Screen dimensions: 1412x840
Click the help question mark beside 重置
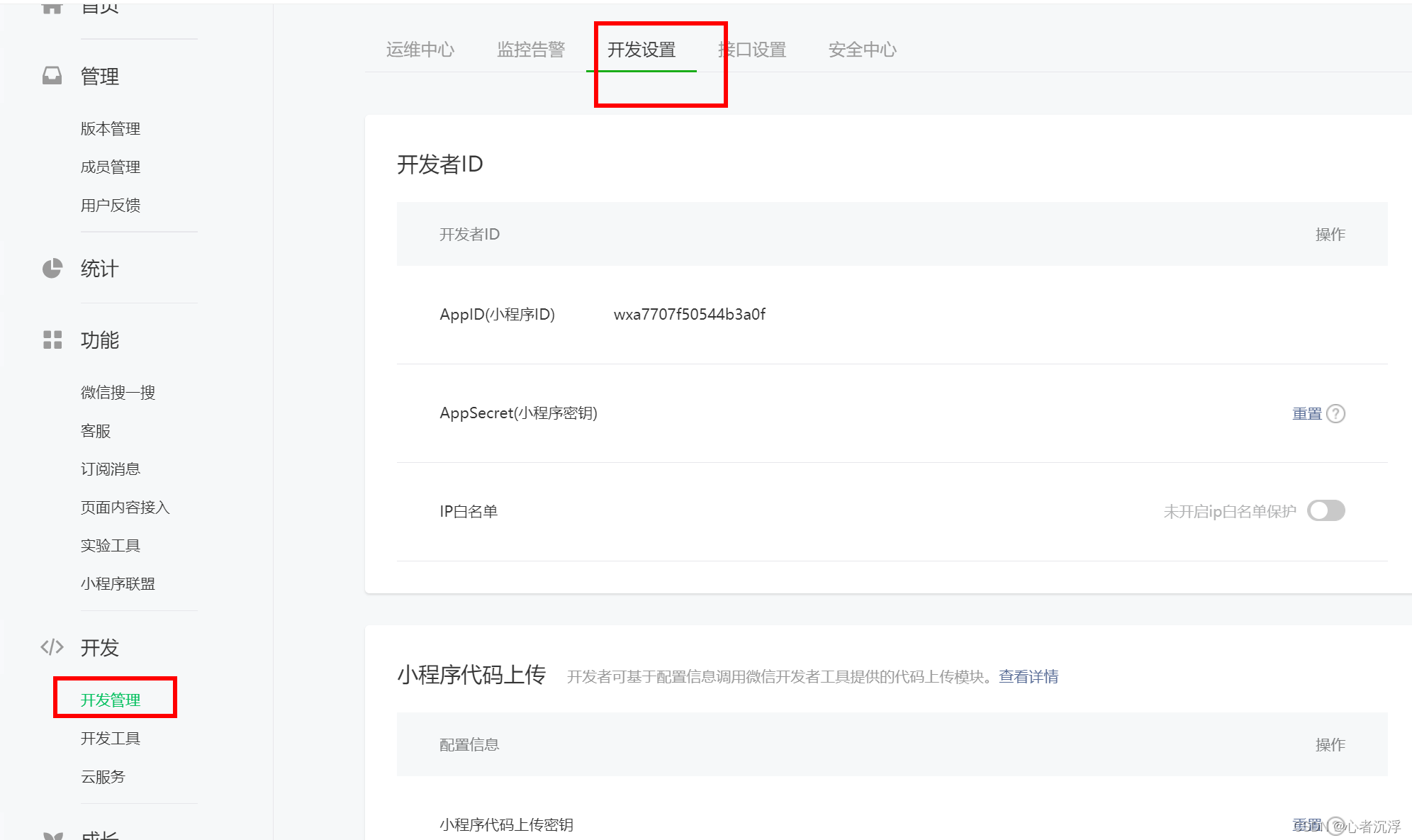(x=1335, y=413)
